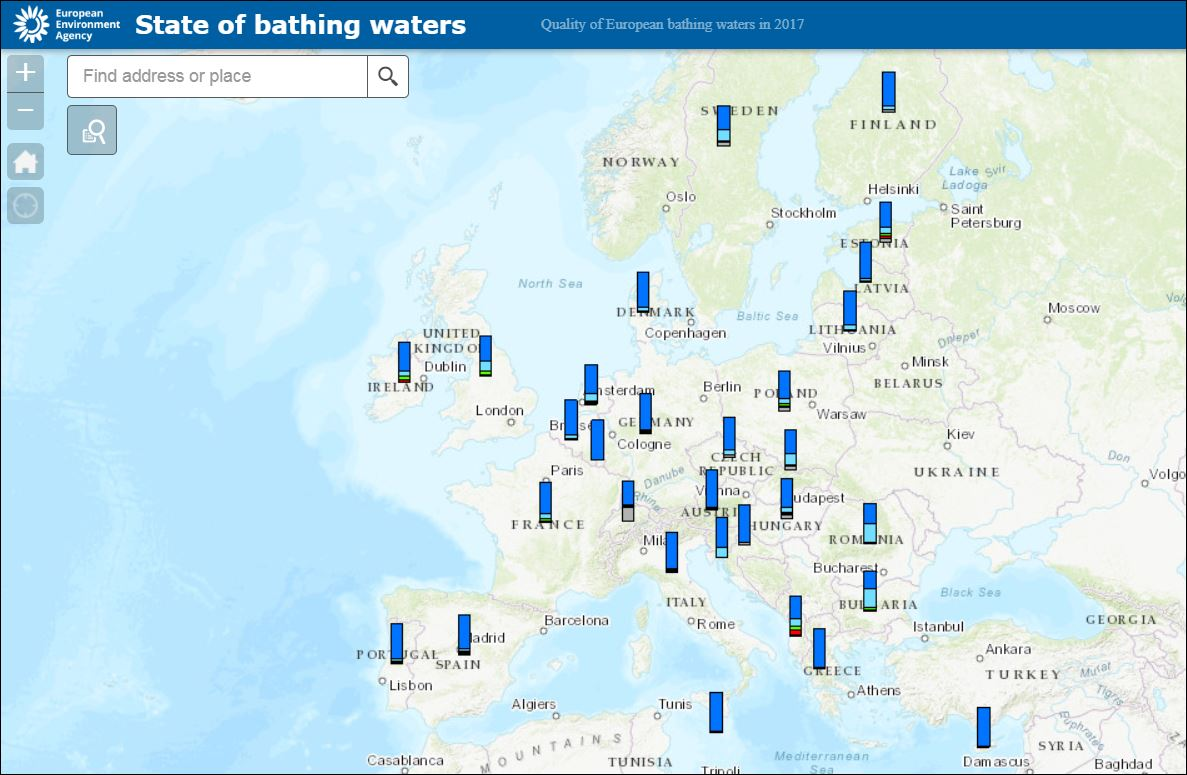Click the Home icon to reset map extent
This screenshot has width=1187, height=775.
25,161
